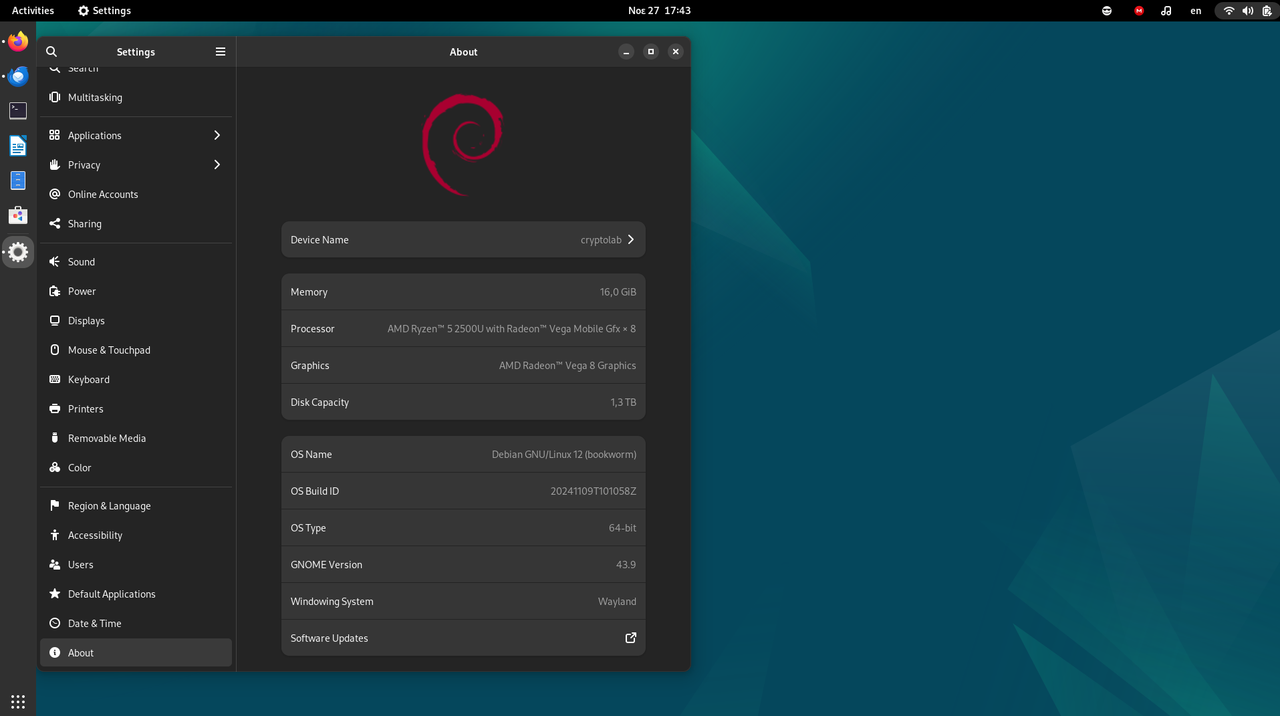
Task: Click disk capacity value '1,3 TB'
Action: coord(623,402)
